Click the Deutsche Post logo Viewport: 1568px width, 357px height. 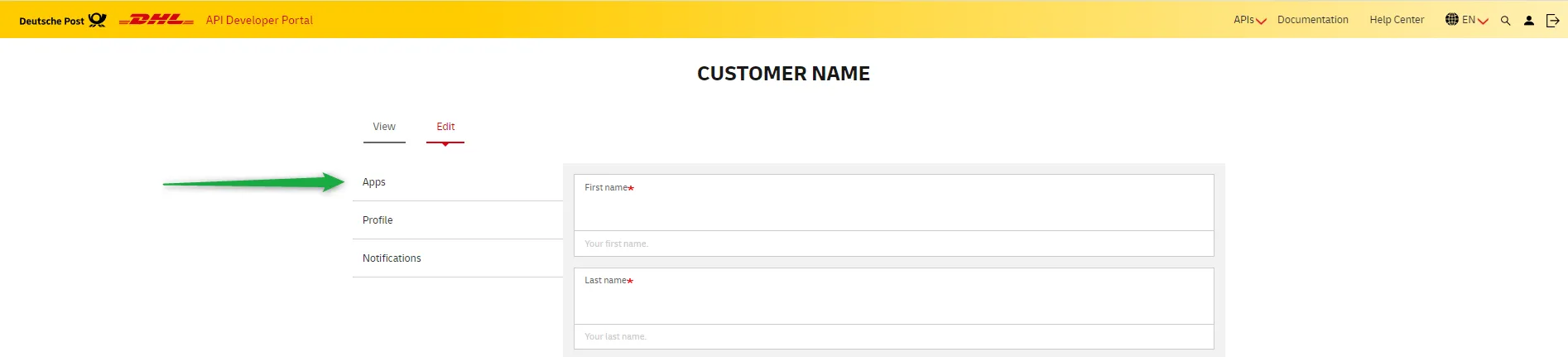coord(63,20)
